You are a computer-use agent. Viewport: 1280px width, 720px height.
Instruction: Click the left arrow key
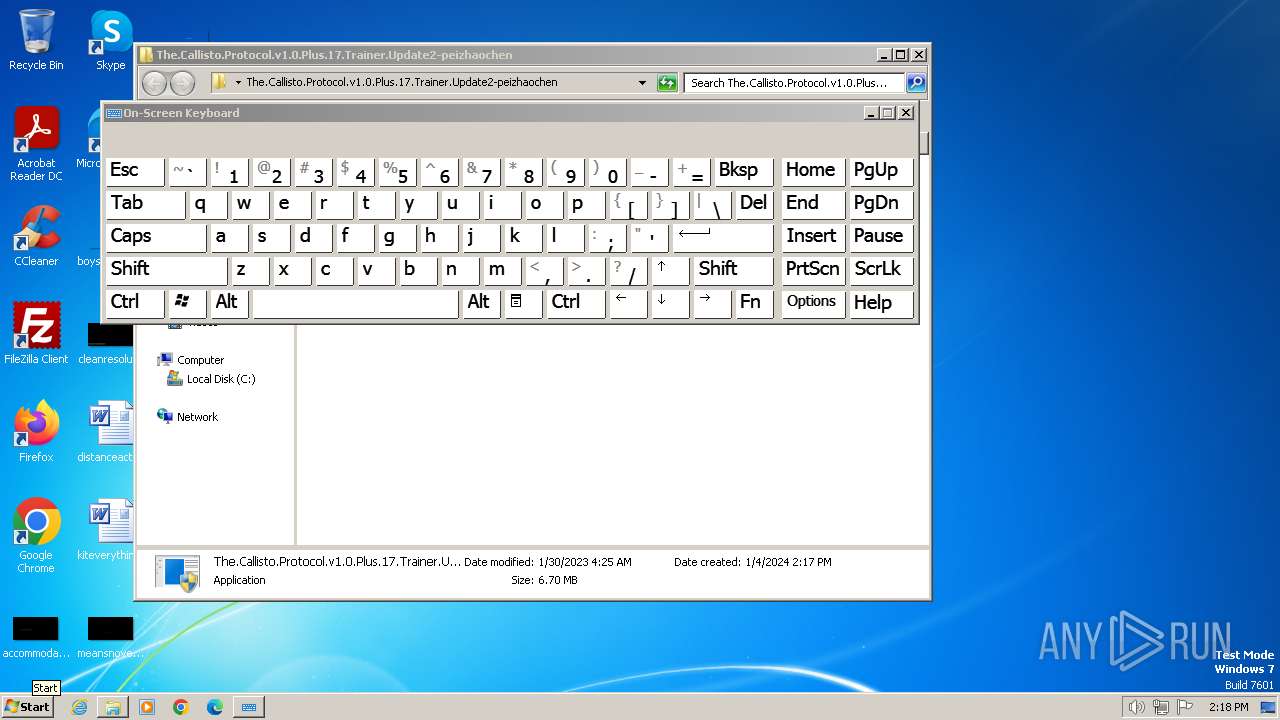[628, 303]
